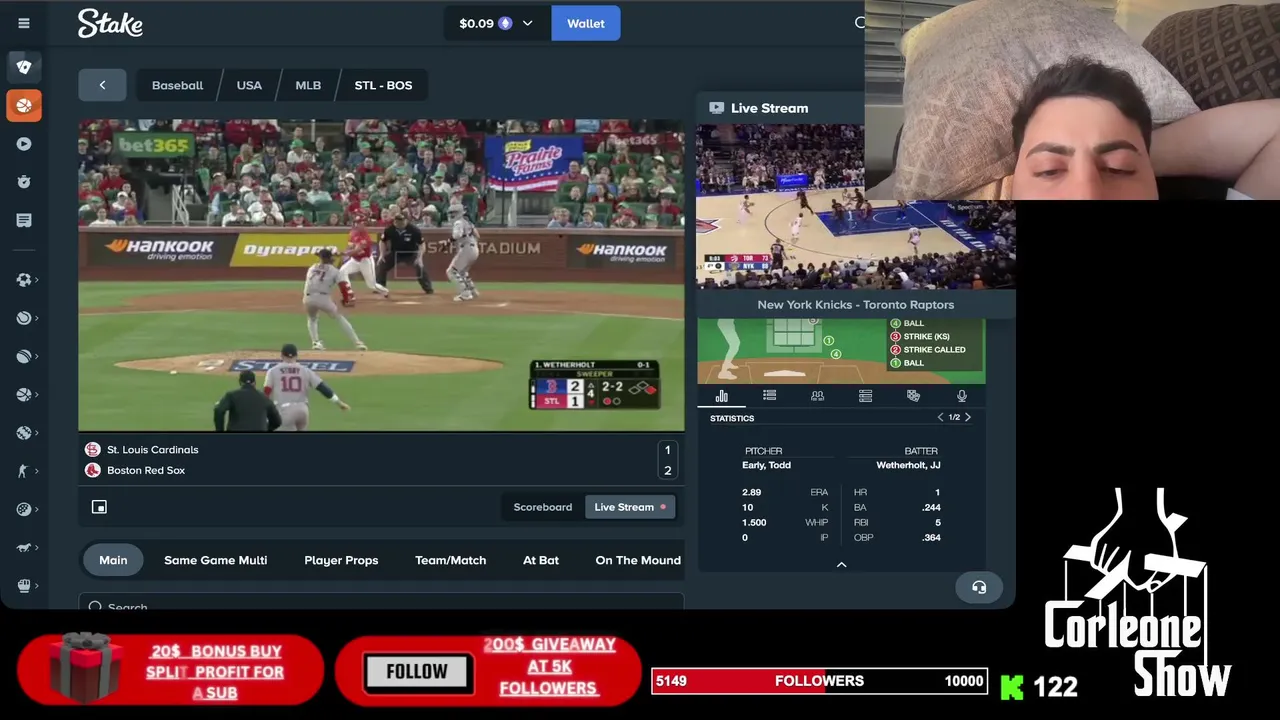
Task: Select the orange Sports basketball sidebar icon
Action: point(24,105)
